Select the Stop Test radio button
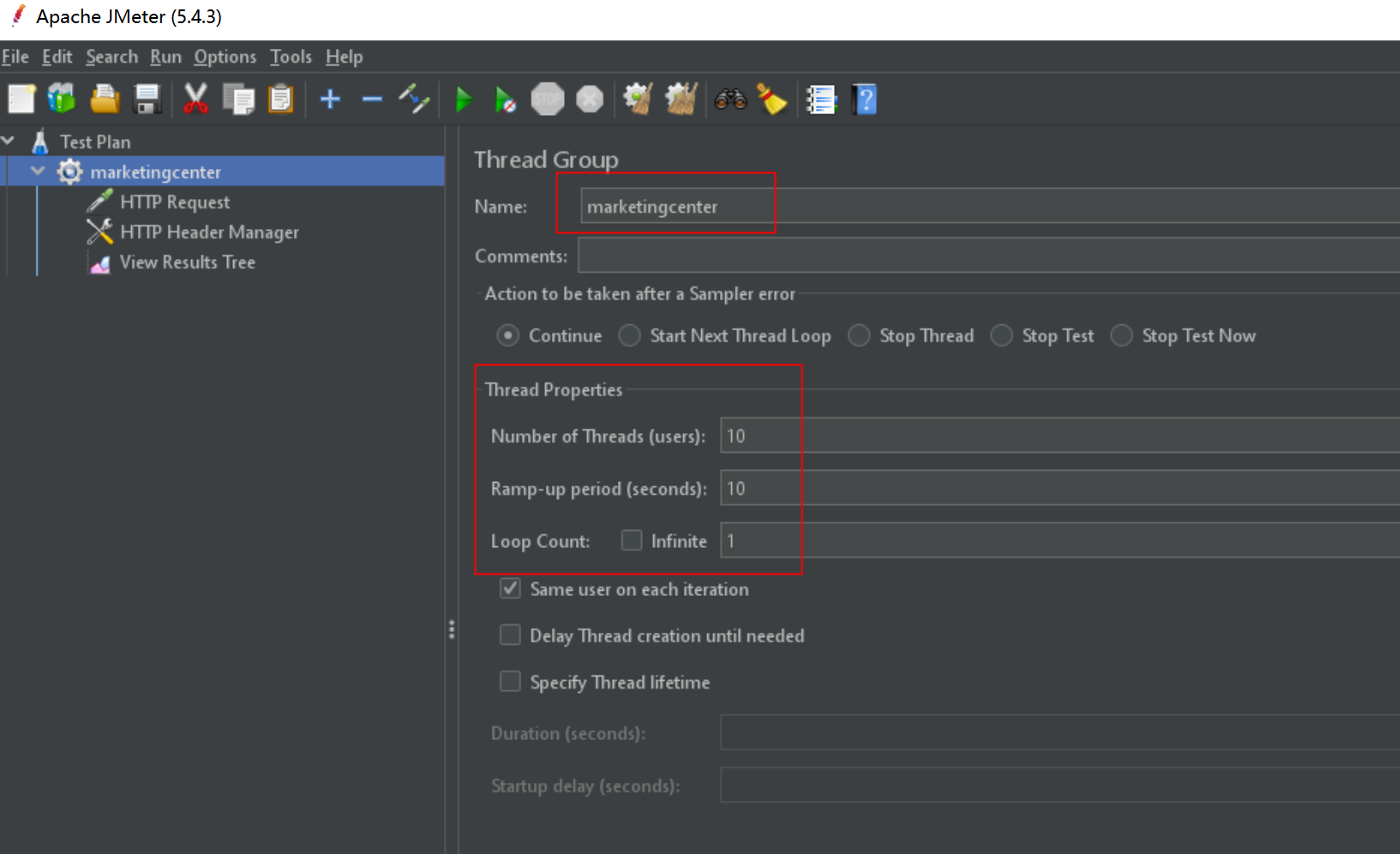Viewport: 1400px width, 854px height. pyautogui.click(x=1001, y=335)
